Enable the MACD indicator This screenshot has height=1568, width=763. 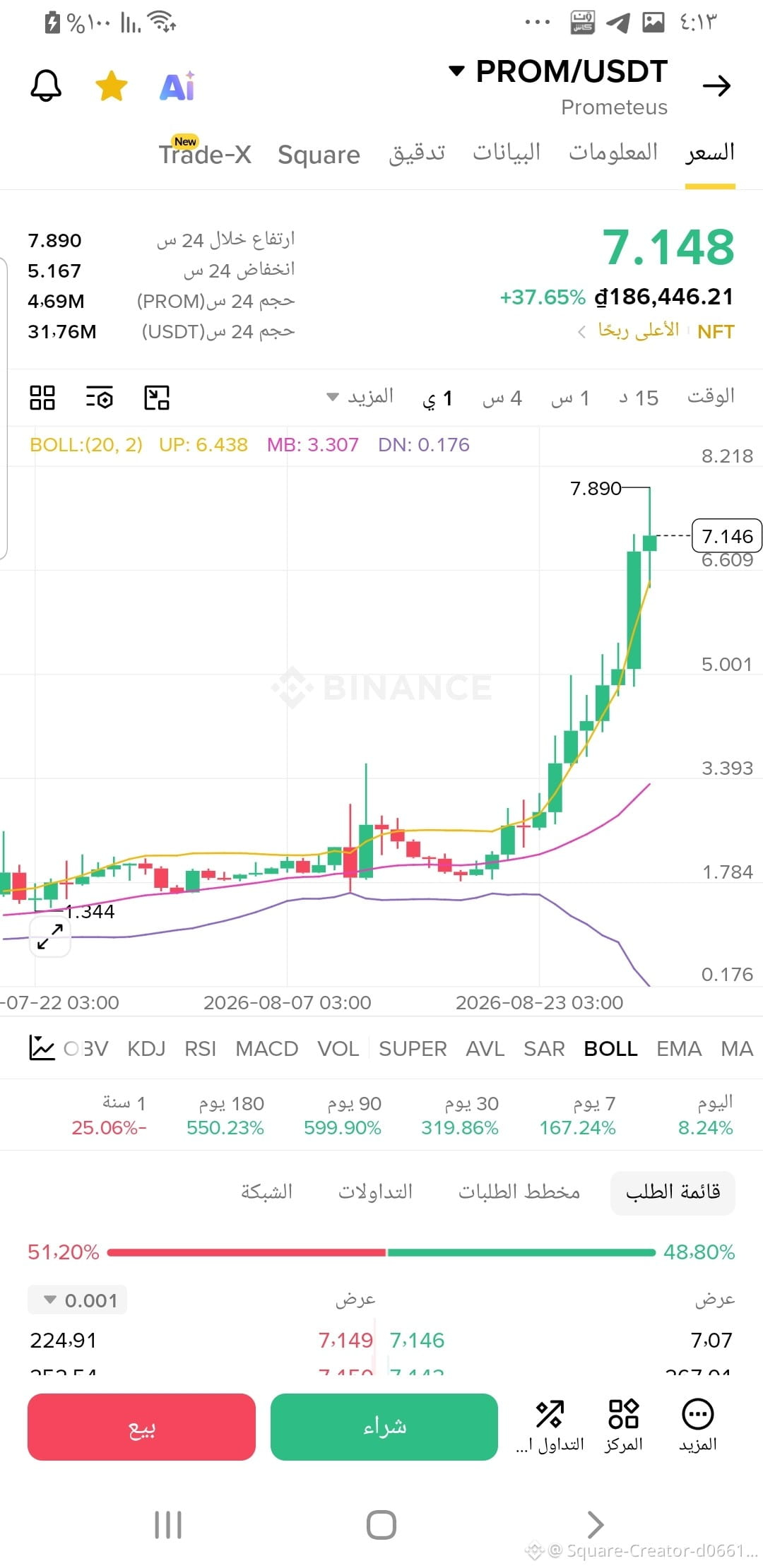coord(267,1049)
